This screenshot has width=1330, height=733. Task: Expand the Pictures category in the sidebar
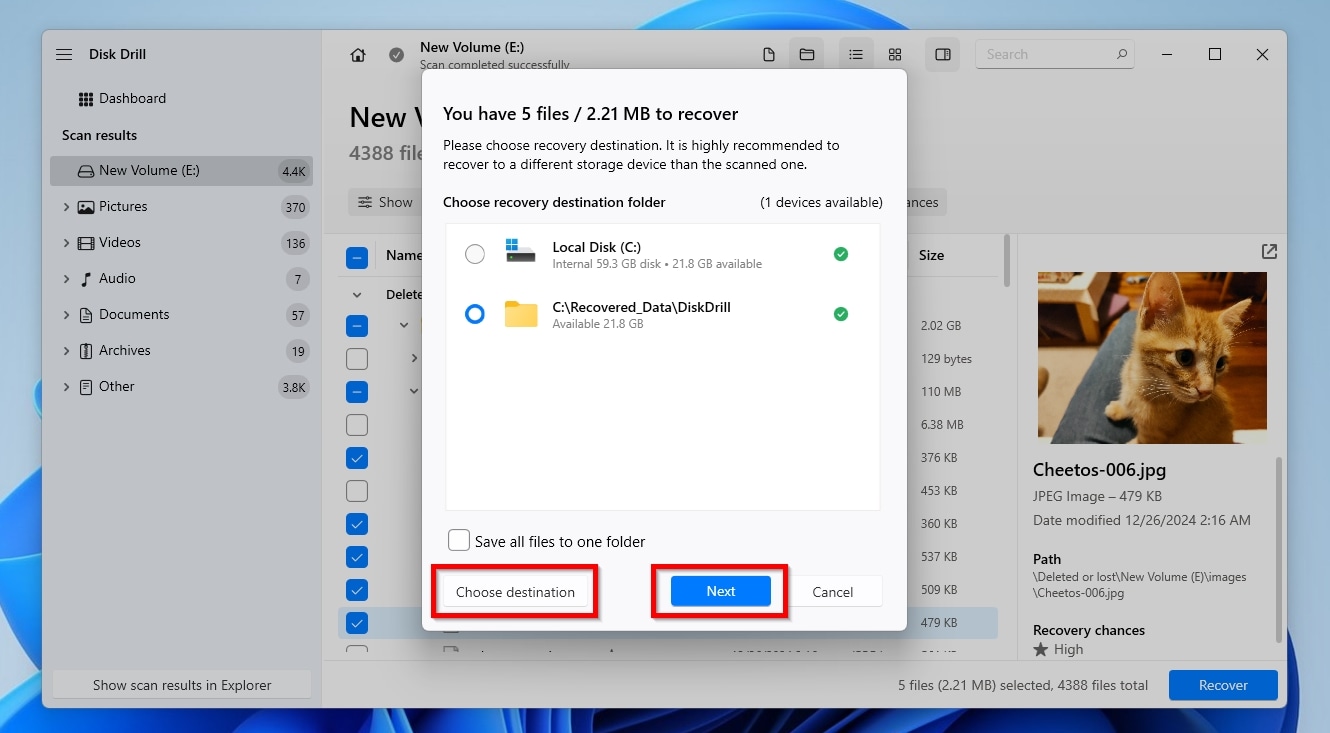coord(66,206)
